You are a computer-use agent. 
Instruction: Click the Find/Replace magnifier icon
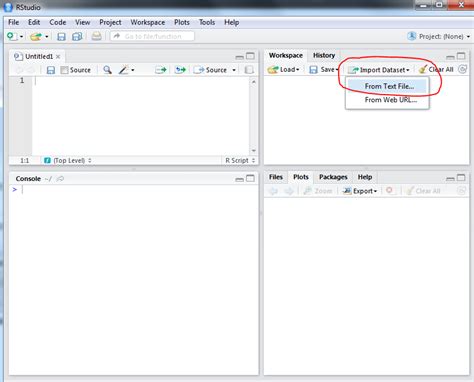107,70
